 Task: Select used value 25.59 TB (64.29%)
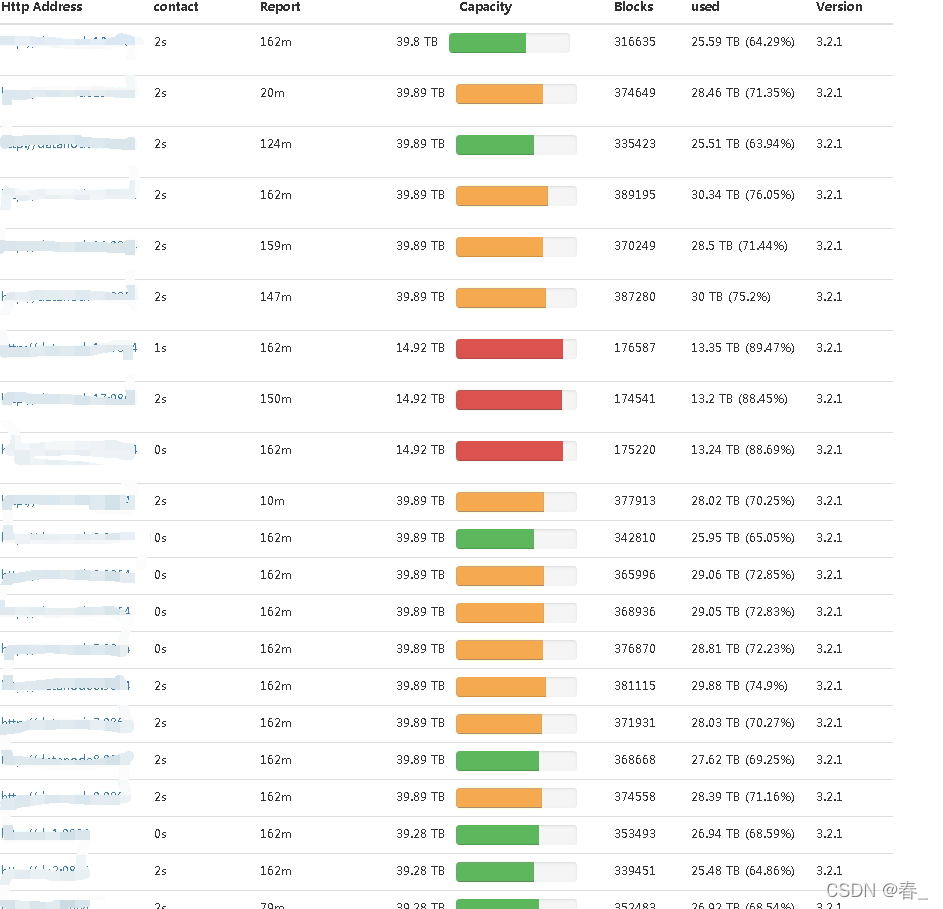743,42
